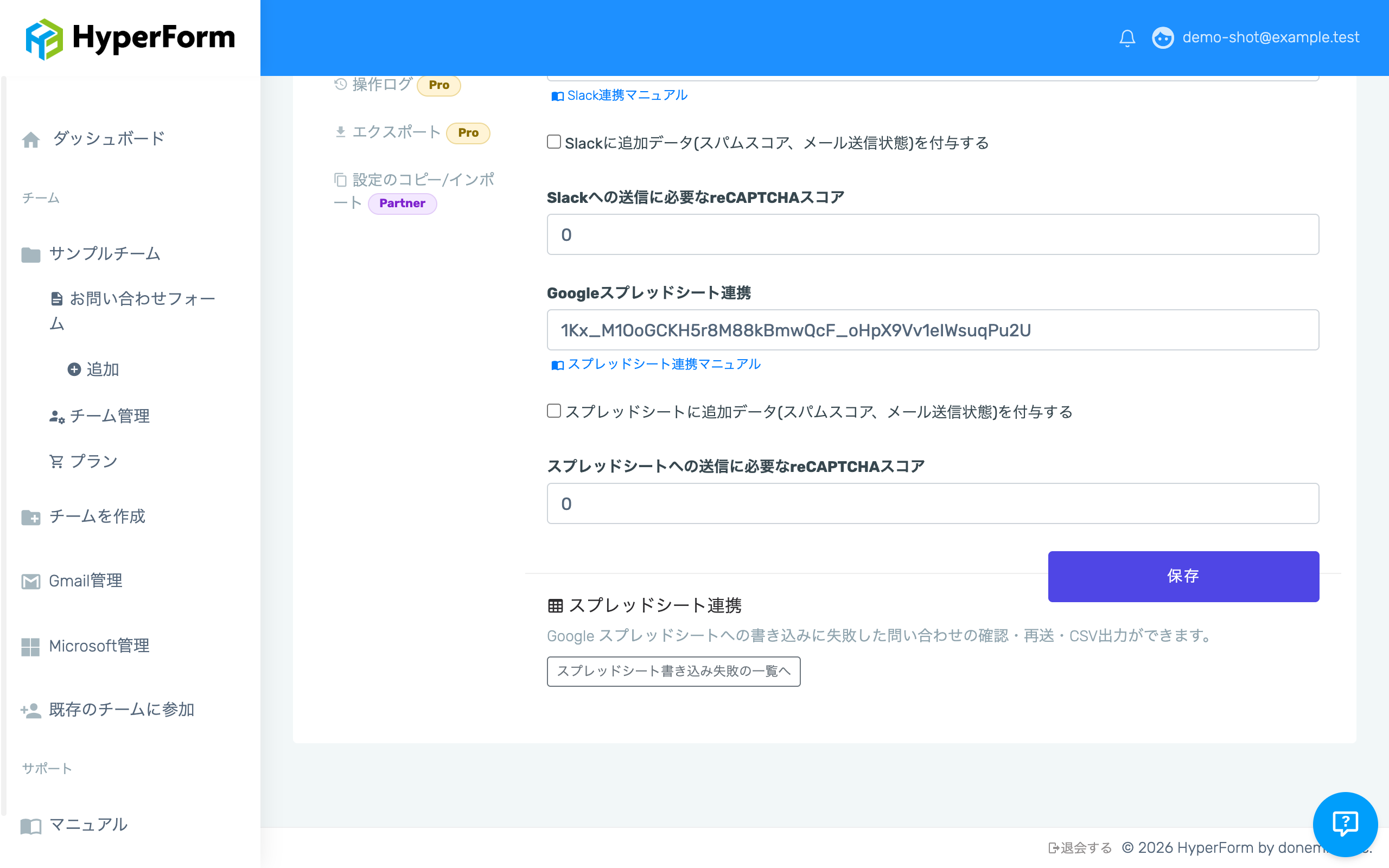This screenshot has width=1389, height=868.
Task: Open the help chat bubble button
Action: coord(1345,825)
